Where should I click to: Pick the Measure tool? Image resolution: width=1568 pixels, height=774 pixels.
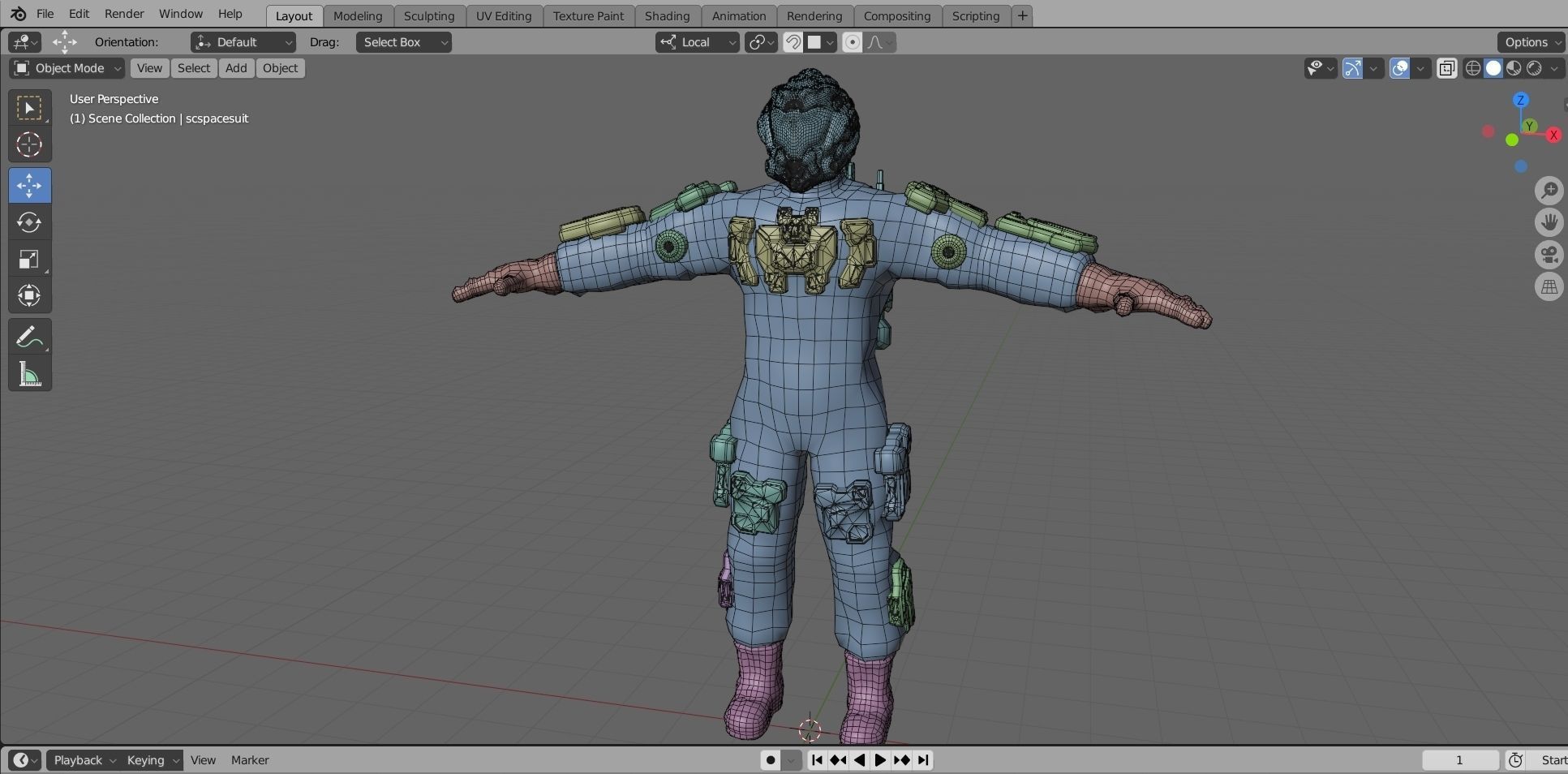click(x=30, y=373)
